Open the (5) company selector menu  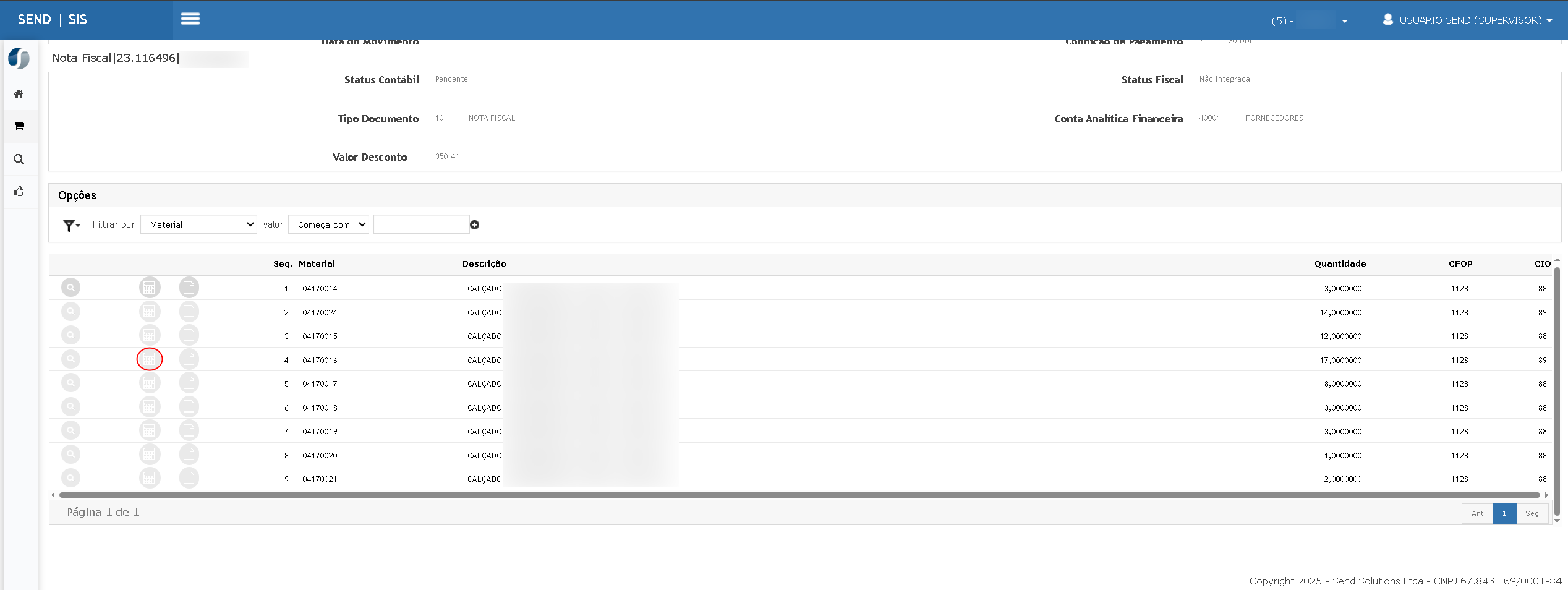click(x=1310, y=20)
